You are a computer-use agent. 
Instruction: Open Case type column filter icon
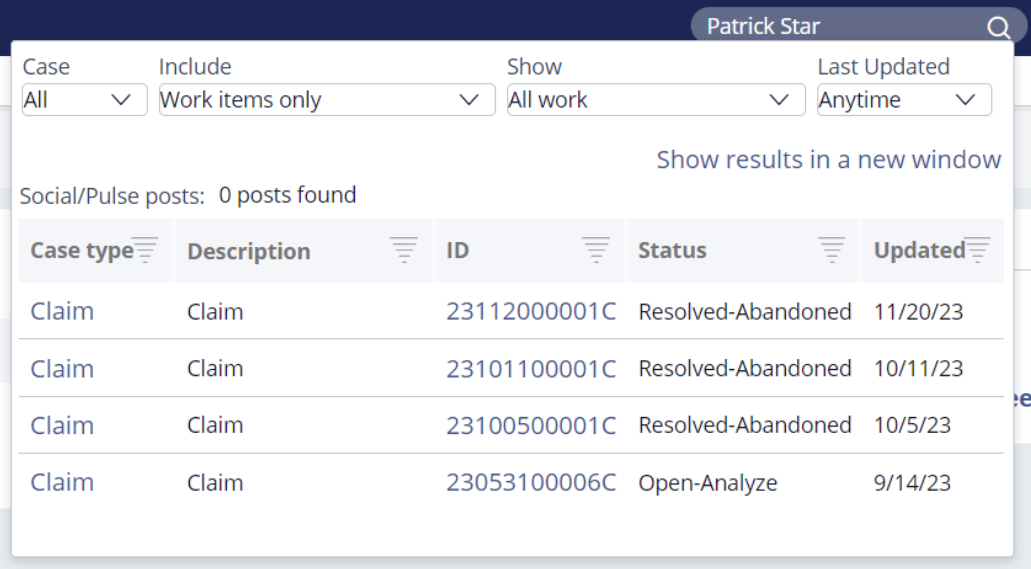click(x=145, y=250)
